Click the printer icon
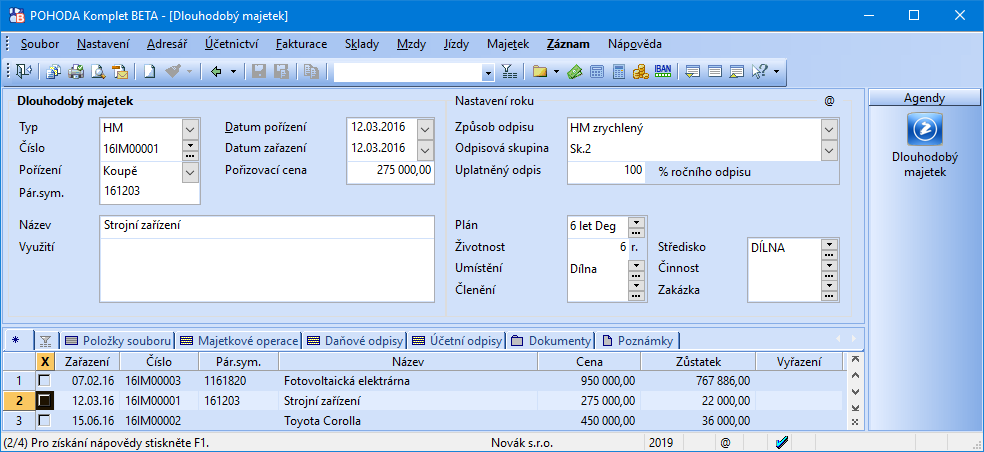This screenshot has height=452, width=984. pyautogui.click(x=76, y=72)
